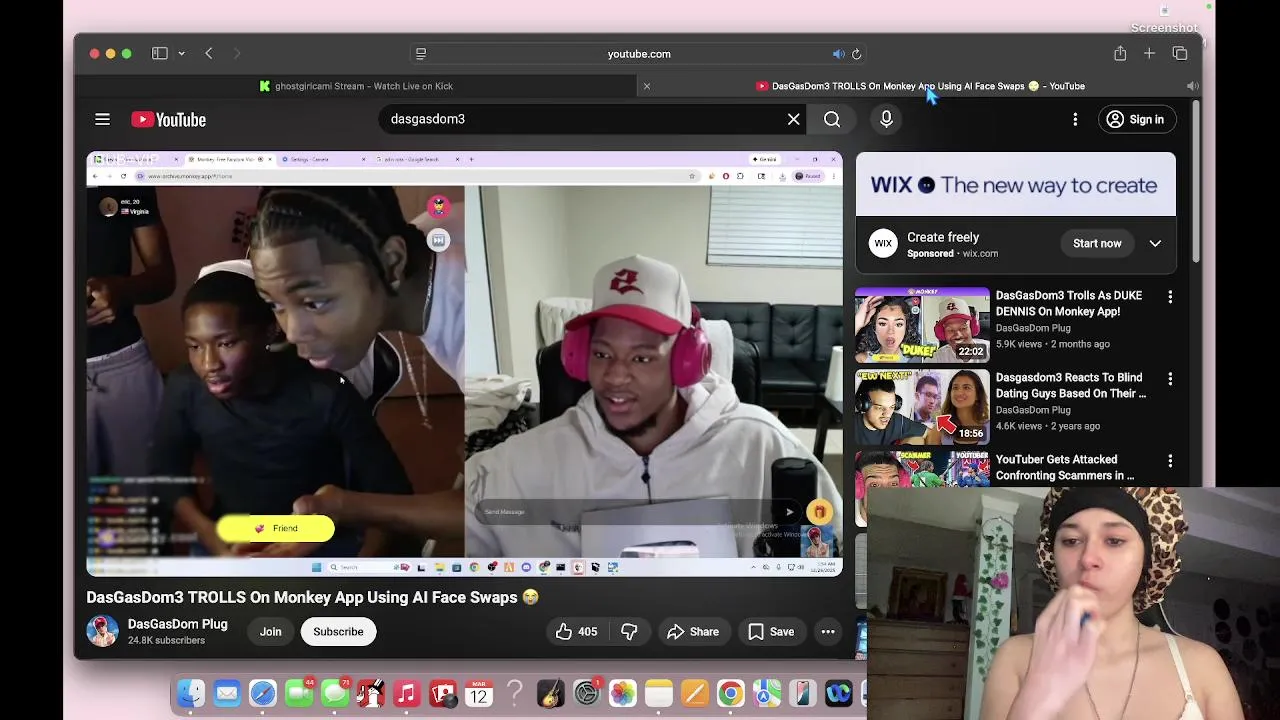1280x720 pixels.
Task: Open options menu for DUKE DENNIS video
Action: point(1170,297)
